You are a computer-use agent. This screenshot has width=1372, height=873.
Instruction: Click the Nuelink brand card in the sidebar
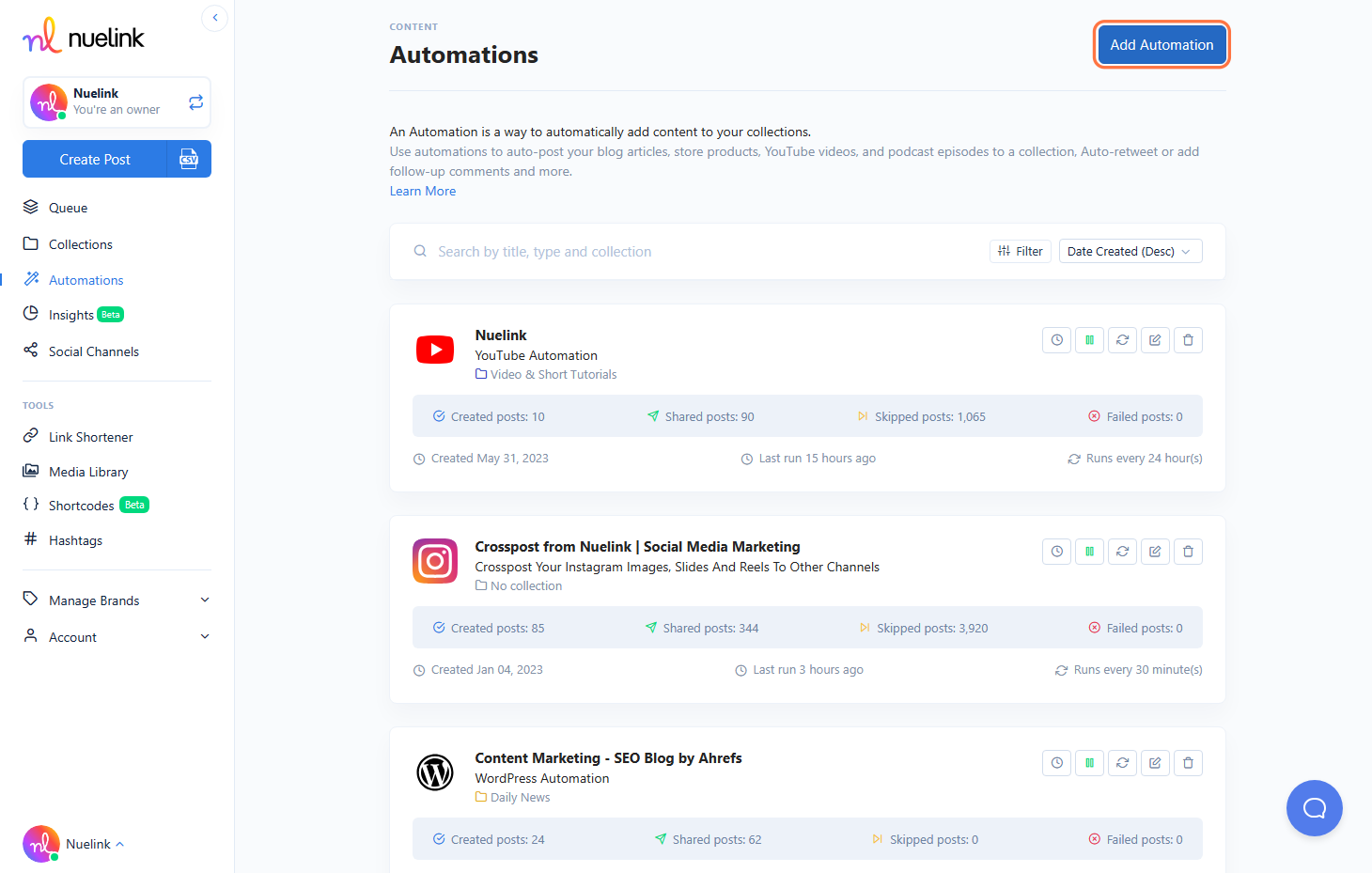click(117, 101)
